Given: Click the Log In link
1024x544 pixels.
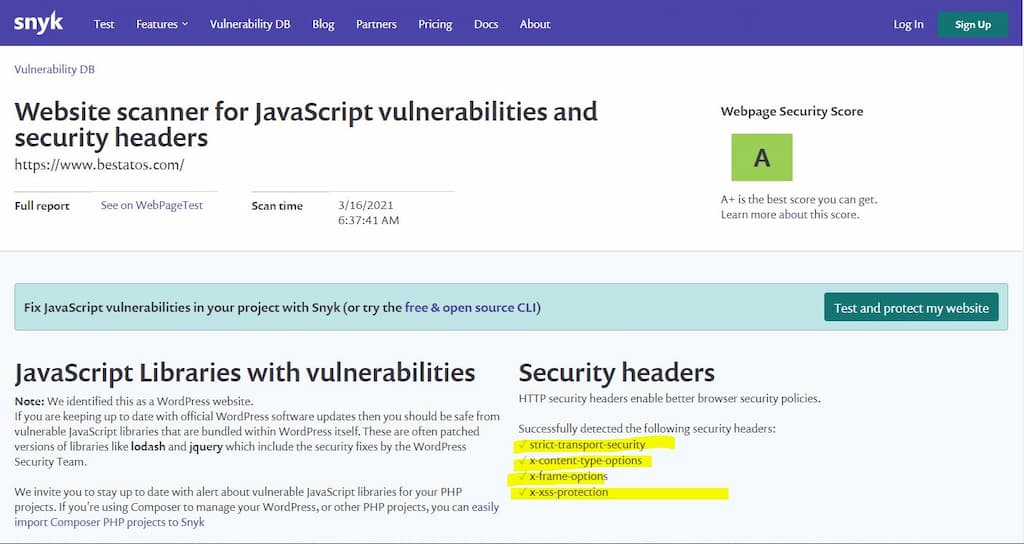Looking at the screenshot, I should pos(908,24).
